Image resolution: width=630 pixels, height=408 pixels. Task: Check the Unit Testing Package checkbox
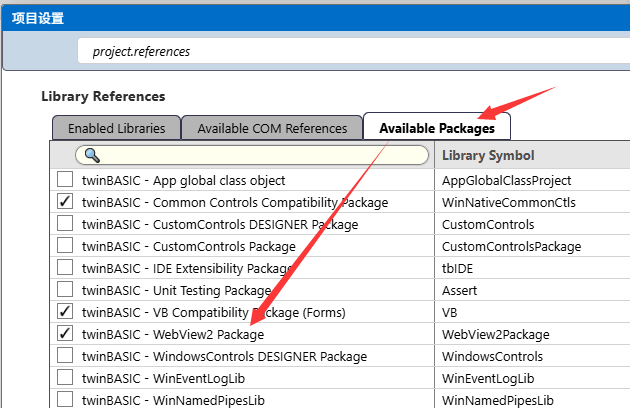point(65,289)
